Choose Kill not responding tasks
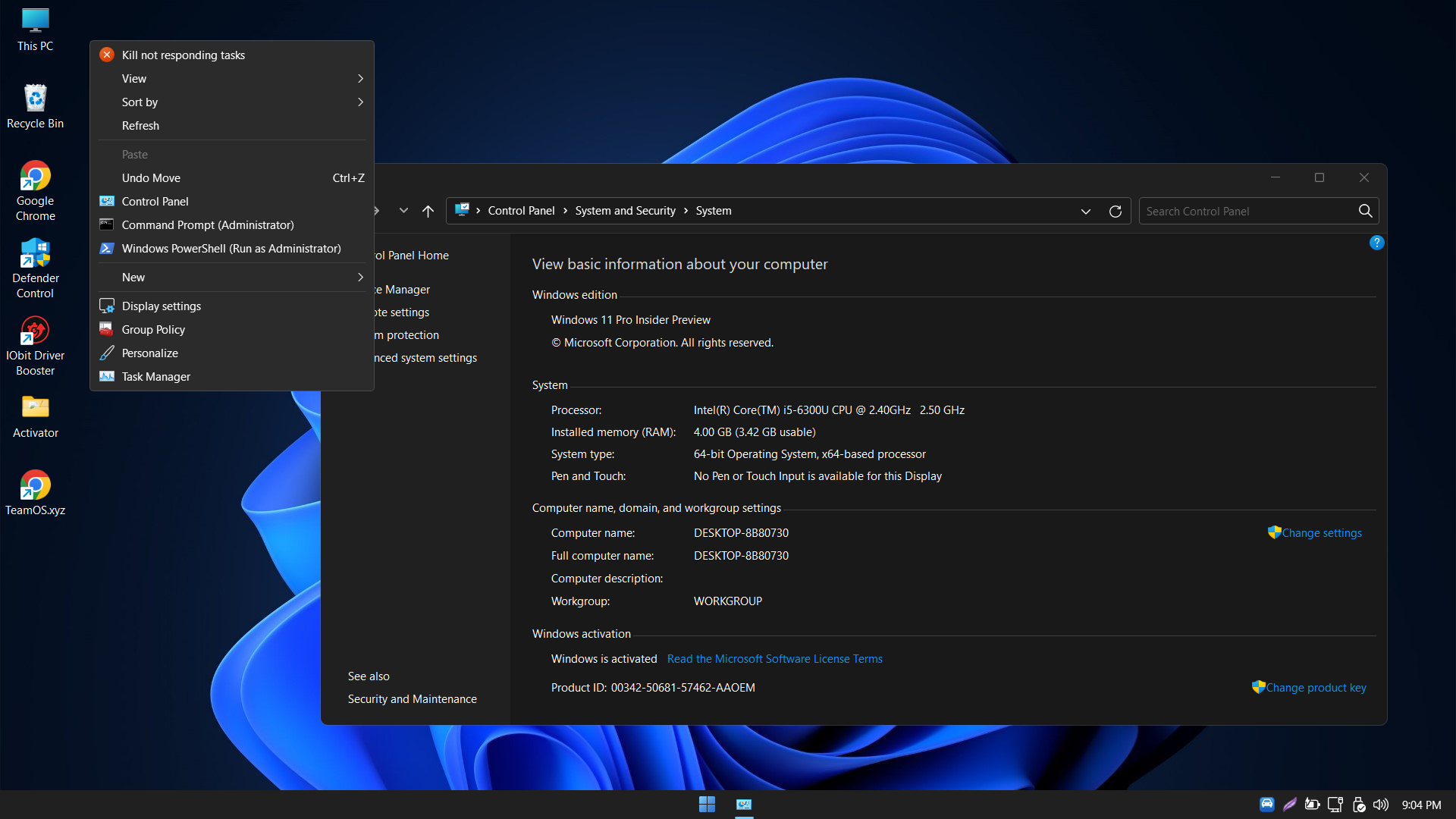This screenshot has width=1456, height=819. [184, 55]
